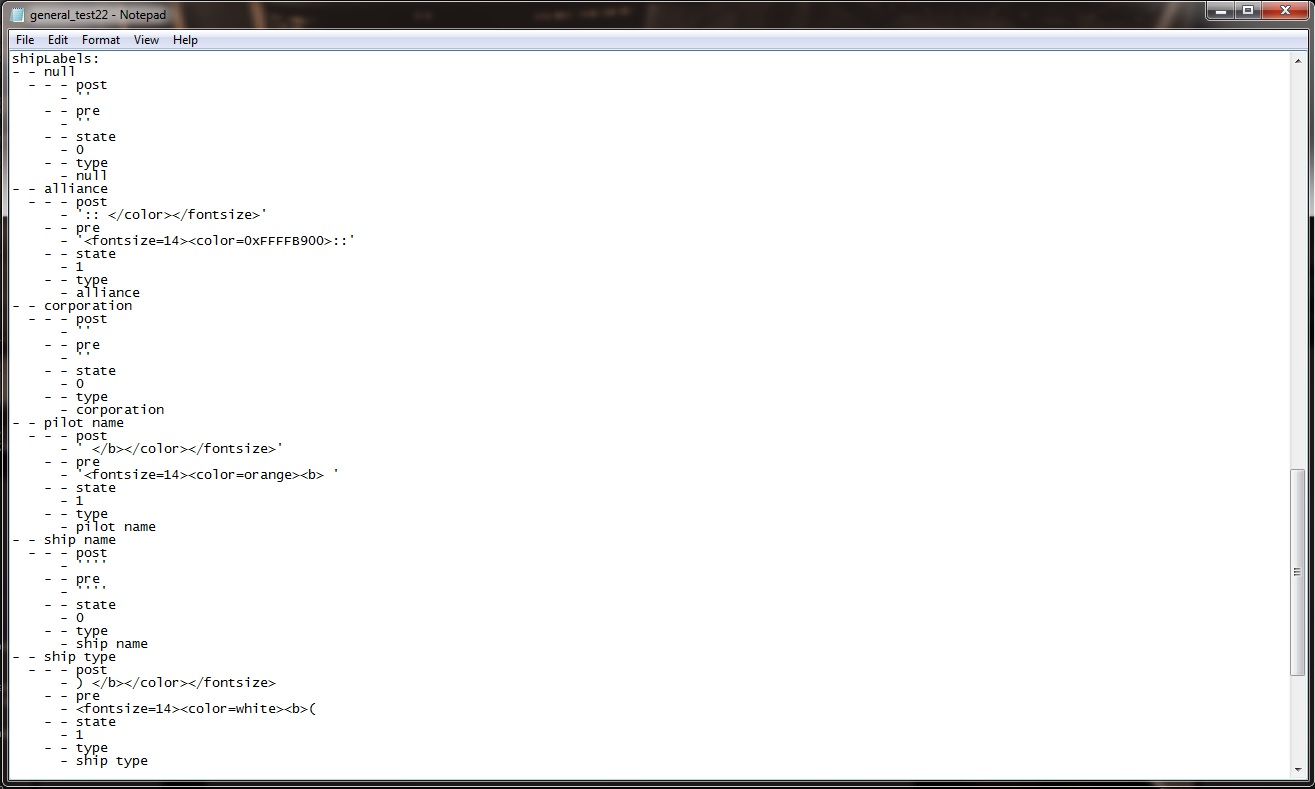Maximize the Notepad window
This screenshot has height=789, width=1315.
[x=1248, y=12]
